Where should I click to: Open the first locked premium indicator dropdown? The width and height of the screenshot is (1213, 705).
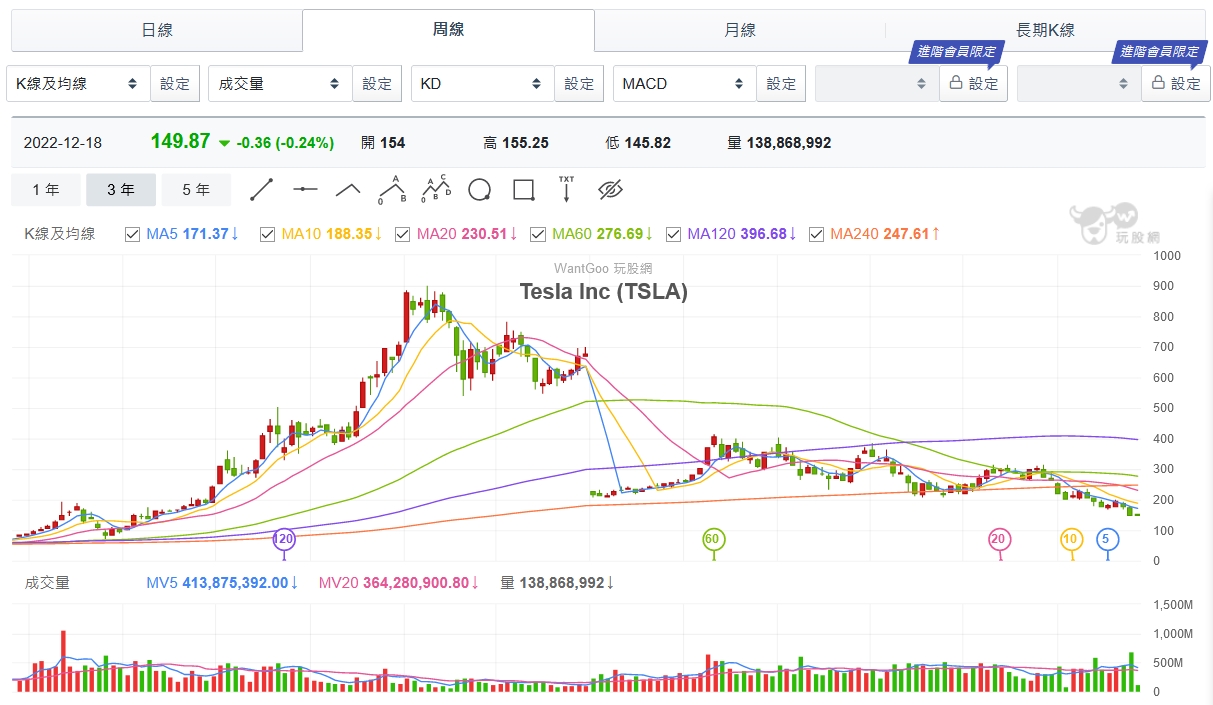point(877,84)
